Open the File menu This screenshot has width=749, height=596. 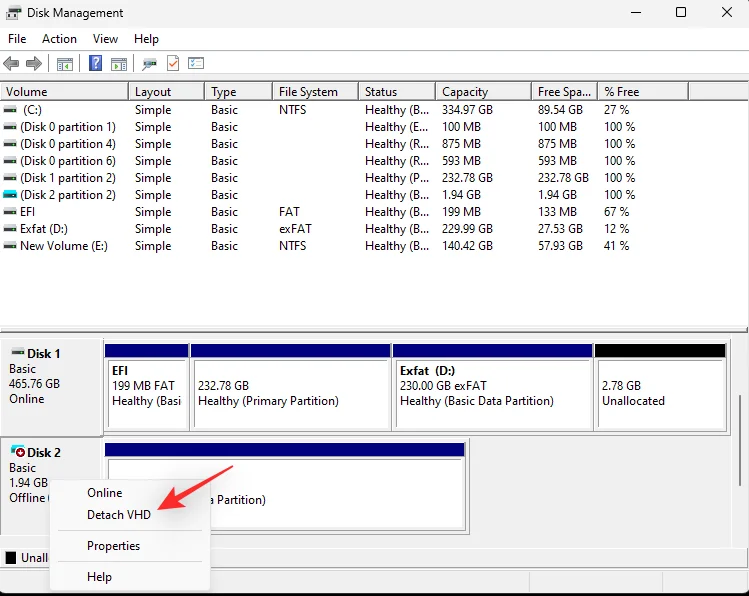[17, 39]
